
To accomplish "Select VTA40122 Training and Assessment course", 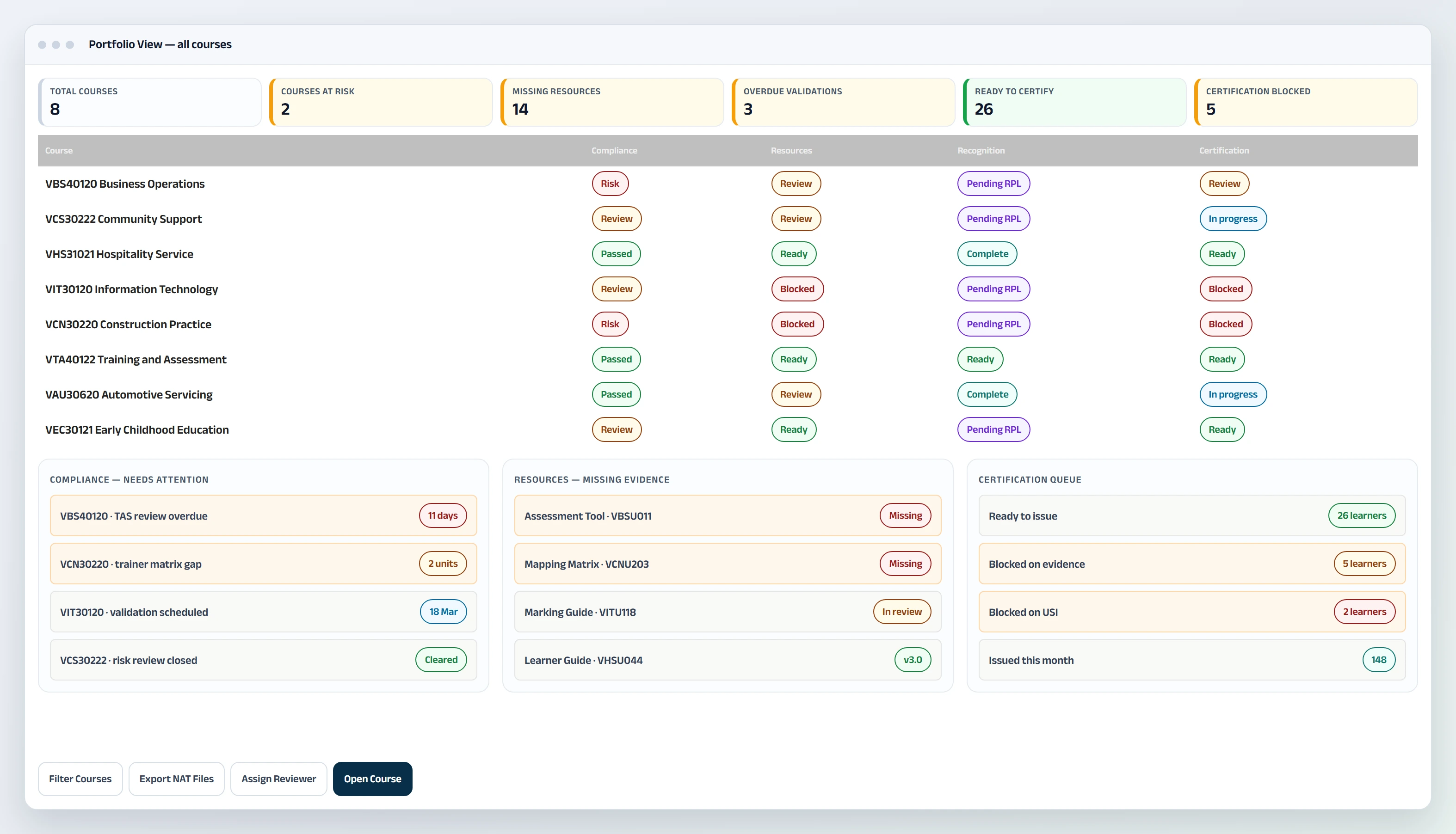I will point(728,359).
